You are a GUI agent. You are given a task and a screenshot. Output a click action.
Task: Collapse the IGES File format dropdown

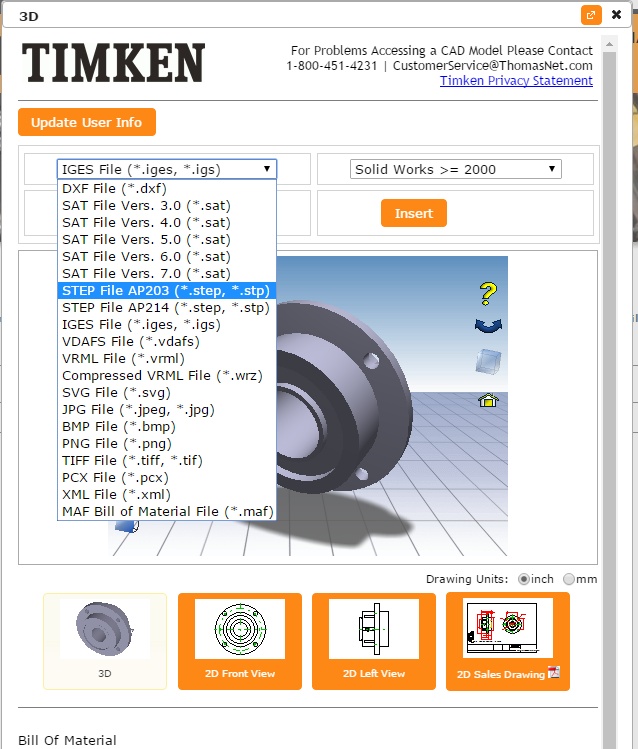pos(167,169)
